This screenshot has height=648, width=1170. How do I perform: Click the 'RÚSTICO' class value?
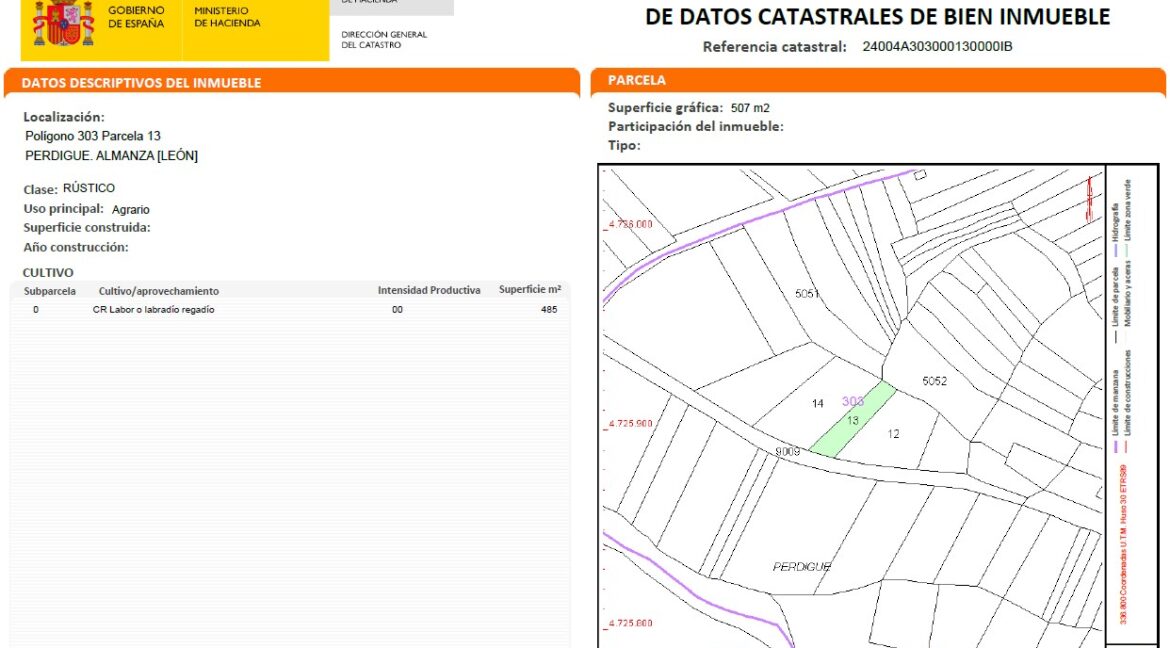89,188
